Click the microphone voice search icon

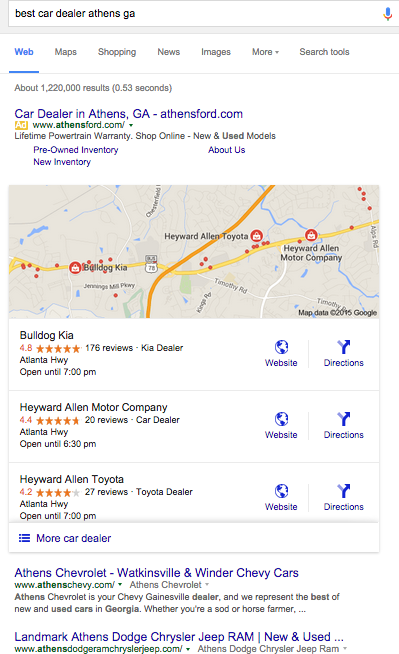click(387, 14)
